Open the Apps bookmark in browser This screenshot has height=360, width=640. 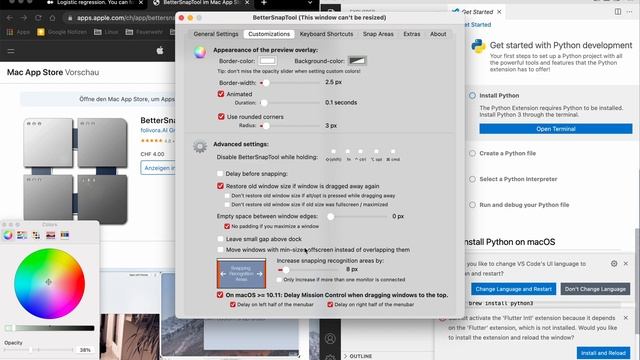click(x=18, y=32)
